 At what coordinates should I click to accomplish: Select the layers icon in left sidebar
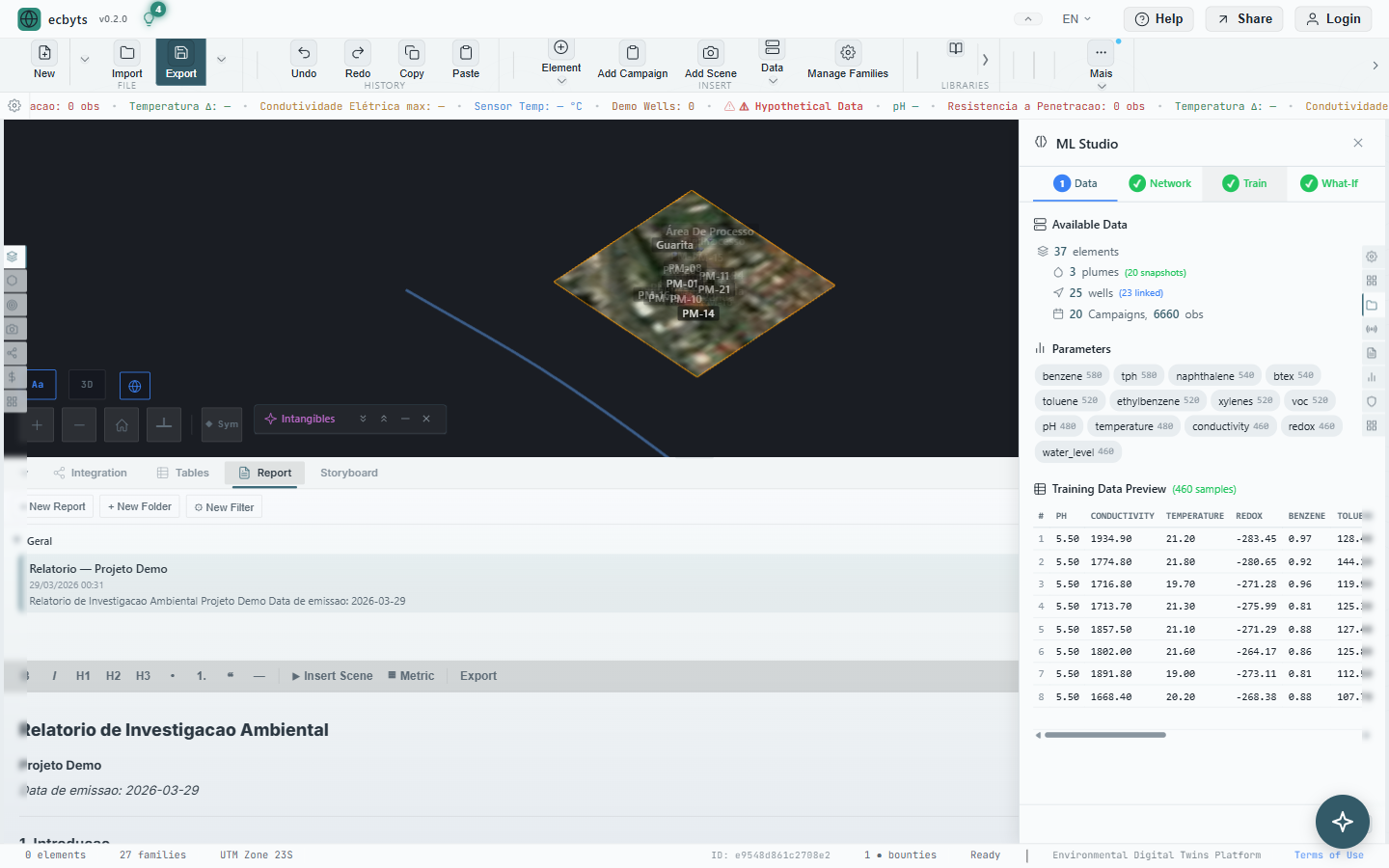[13, 257]
